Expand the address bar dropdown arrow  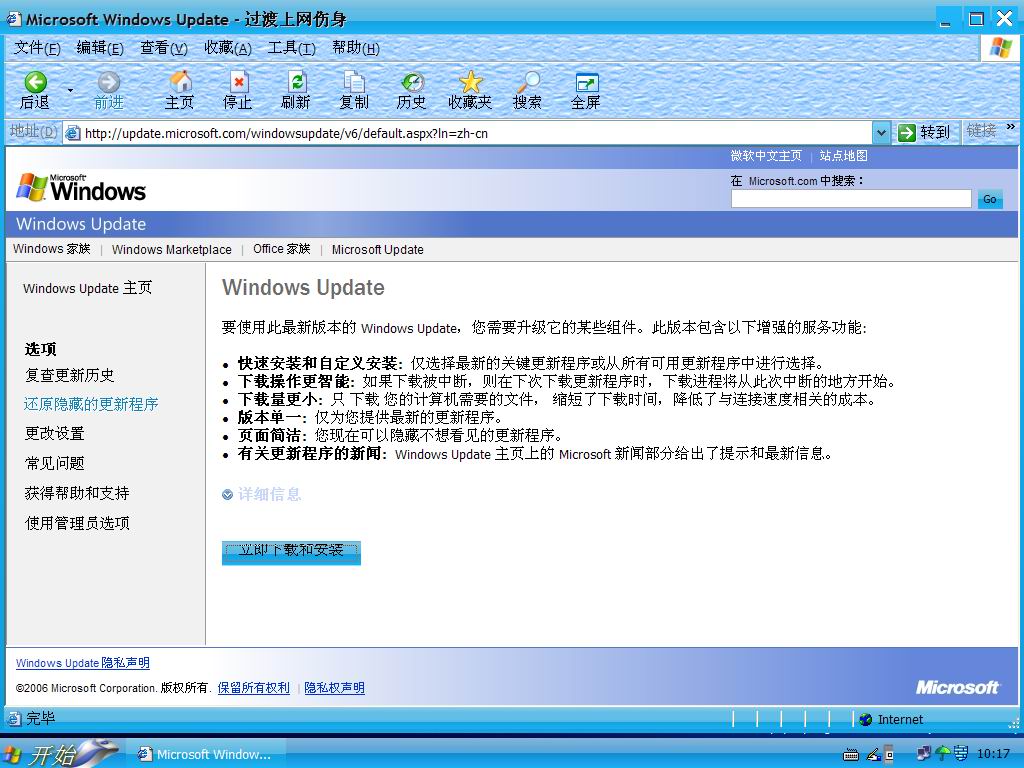[x=881, y=133]
